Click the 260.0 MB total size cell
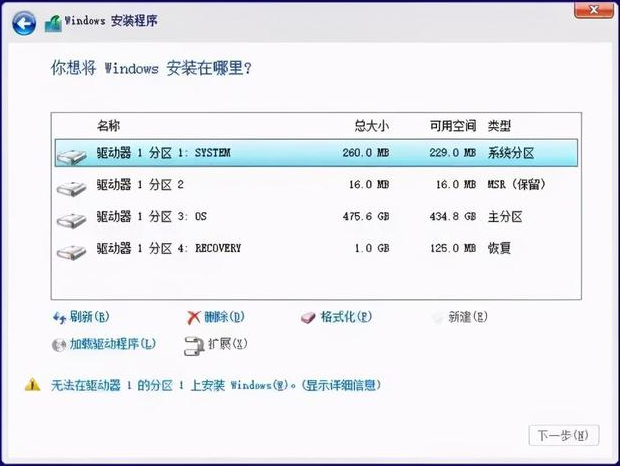Screen dimensions: 620x466 (366, 153)
